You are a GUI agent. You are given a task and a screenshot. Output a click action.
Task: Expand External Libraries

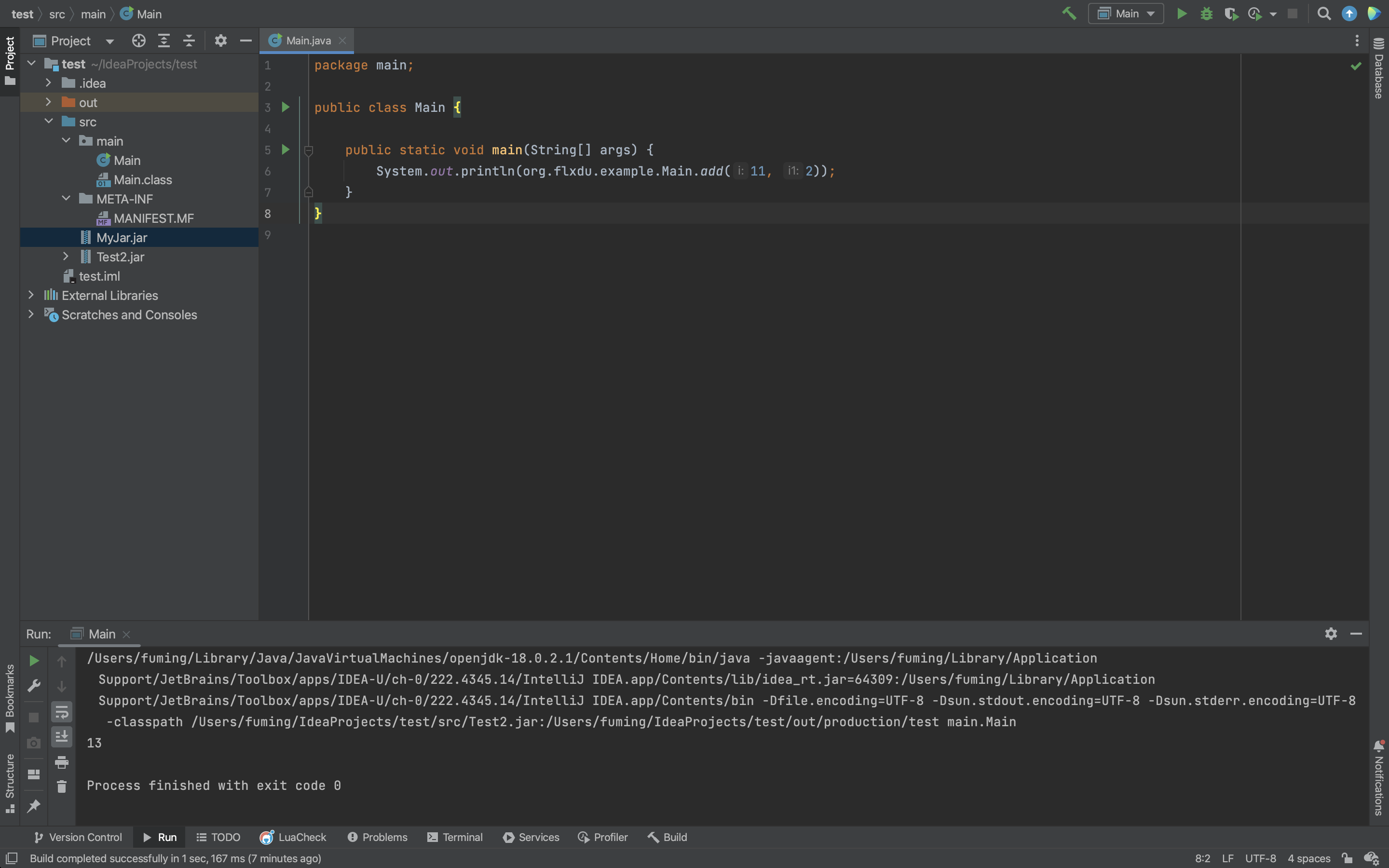[x=31, y=295]
